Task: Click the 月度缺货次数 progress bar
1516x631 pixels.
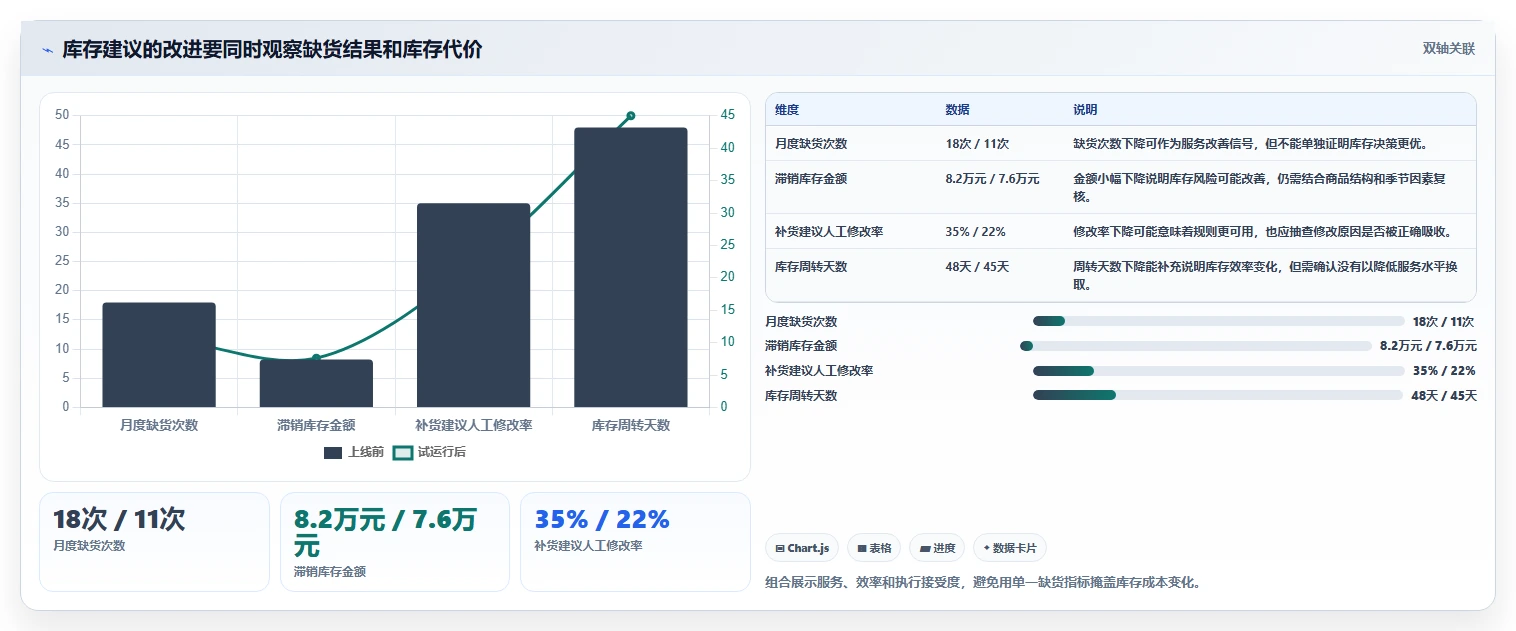Action: tap(1219, 321)
